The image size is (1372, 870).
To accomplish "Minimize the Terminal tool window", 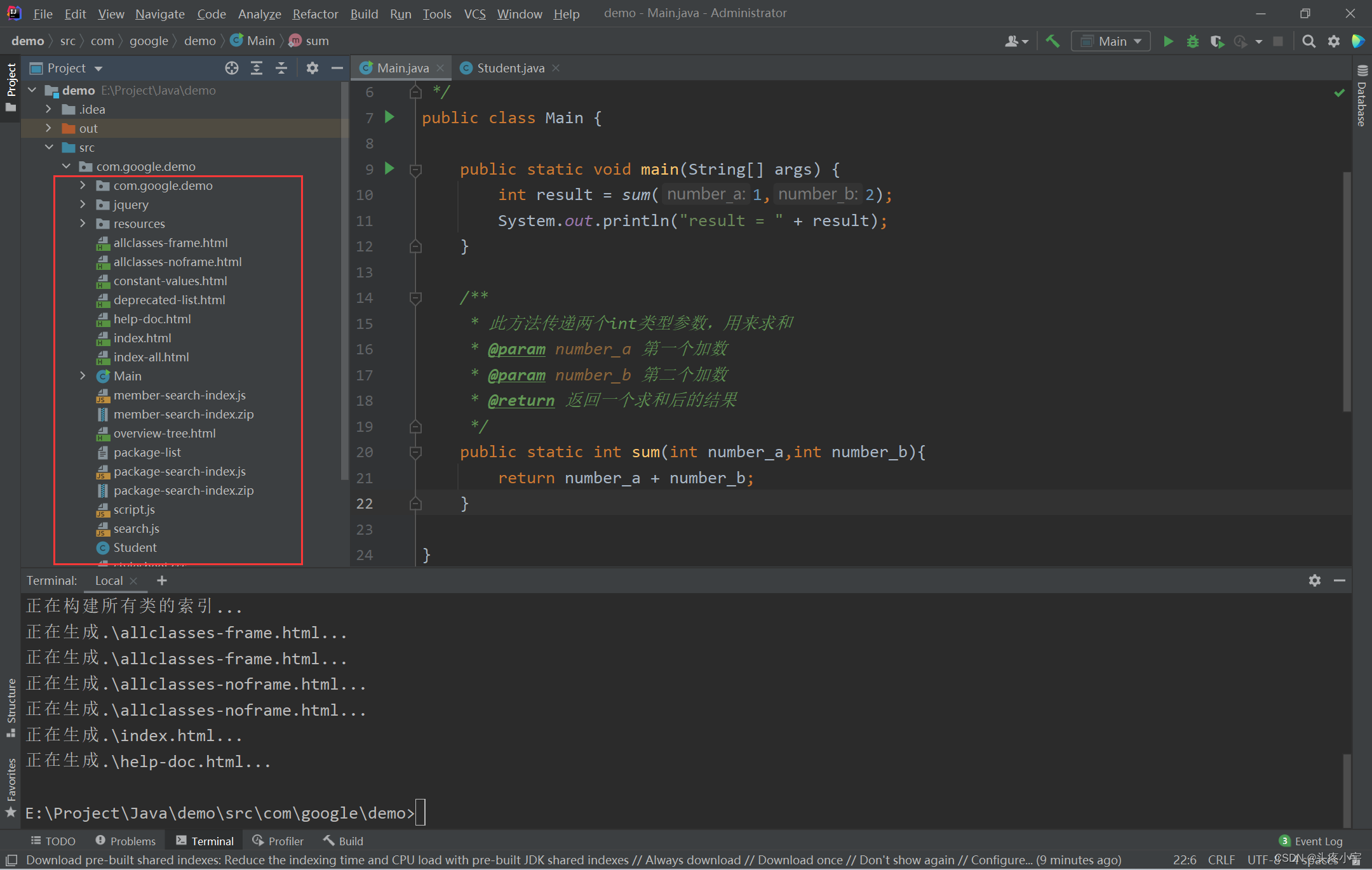I will click(1340, 580).
